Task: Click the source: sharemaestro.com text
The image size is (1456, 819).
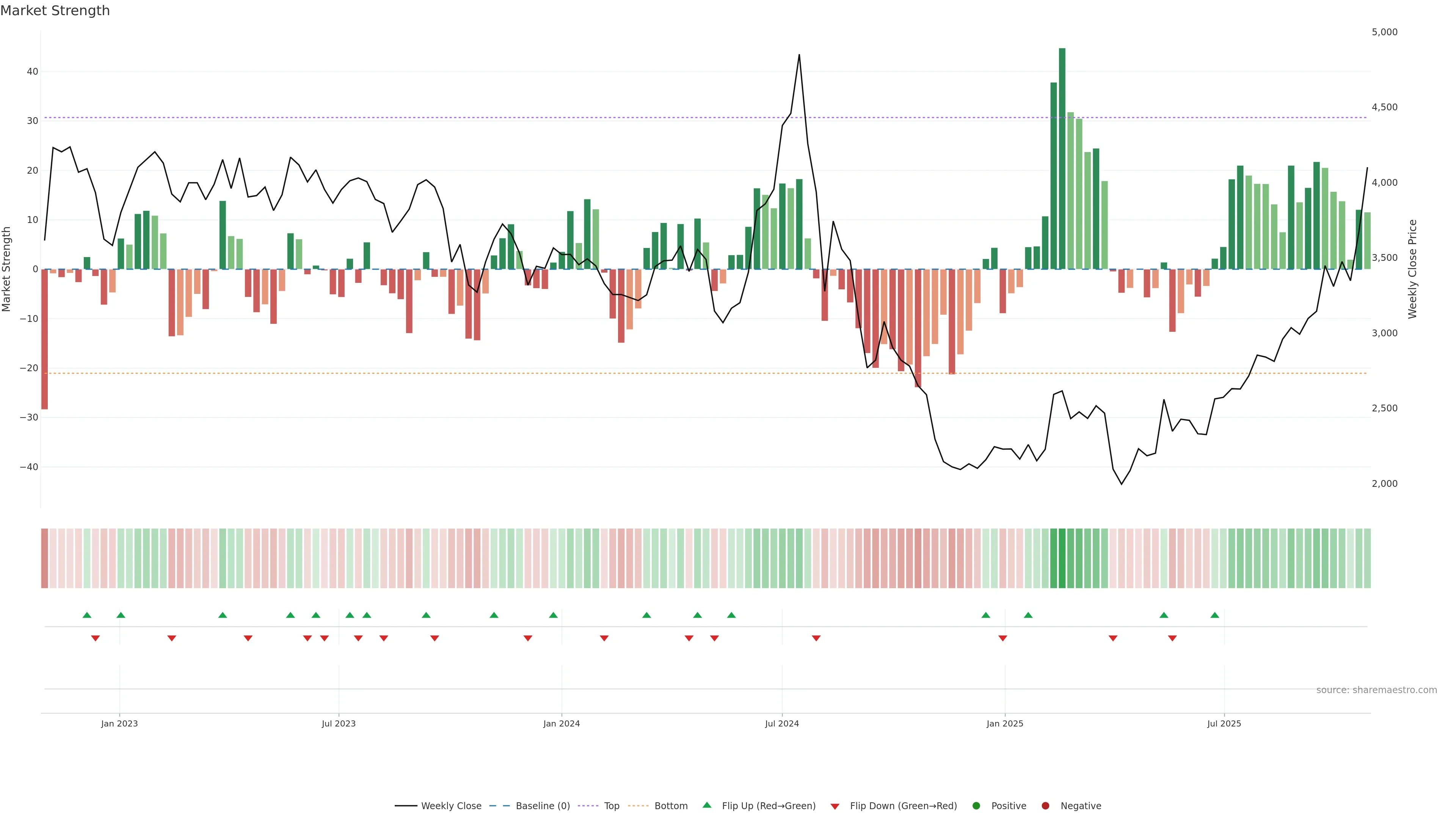Action: click(1376, 690)
